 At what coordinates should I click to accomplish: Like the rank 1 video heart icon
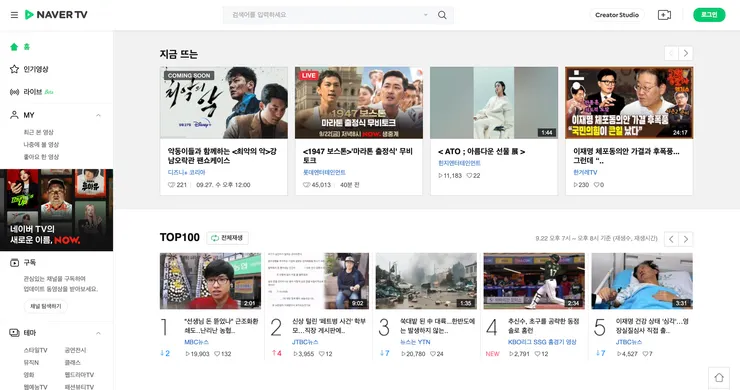coord(217,354)
